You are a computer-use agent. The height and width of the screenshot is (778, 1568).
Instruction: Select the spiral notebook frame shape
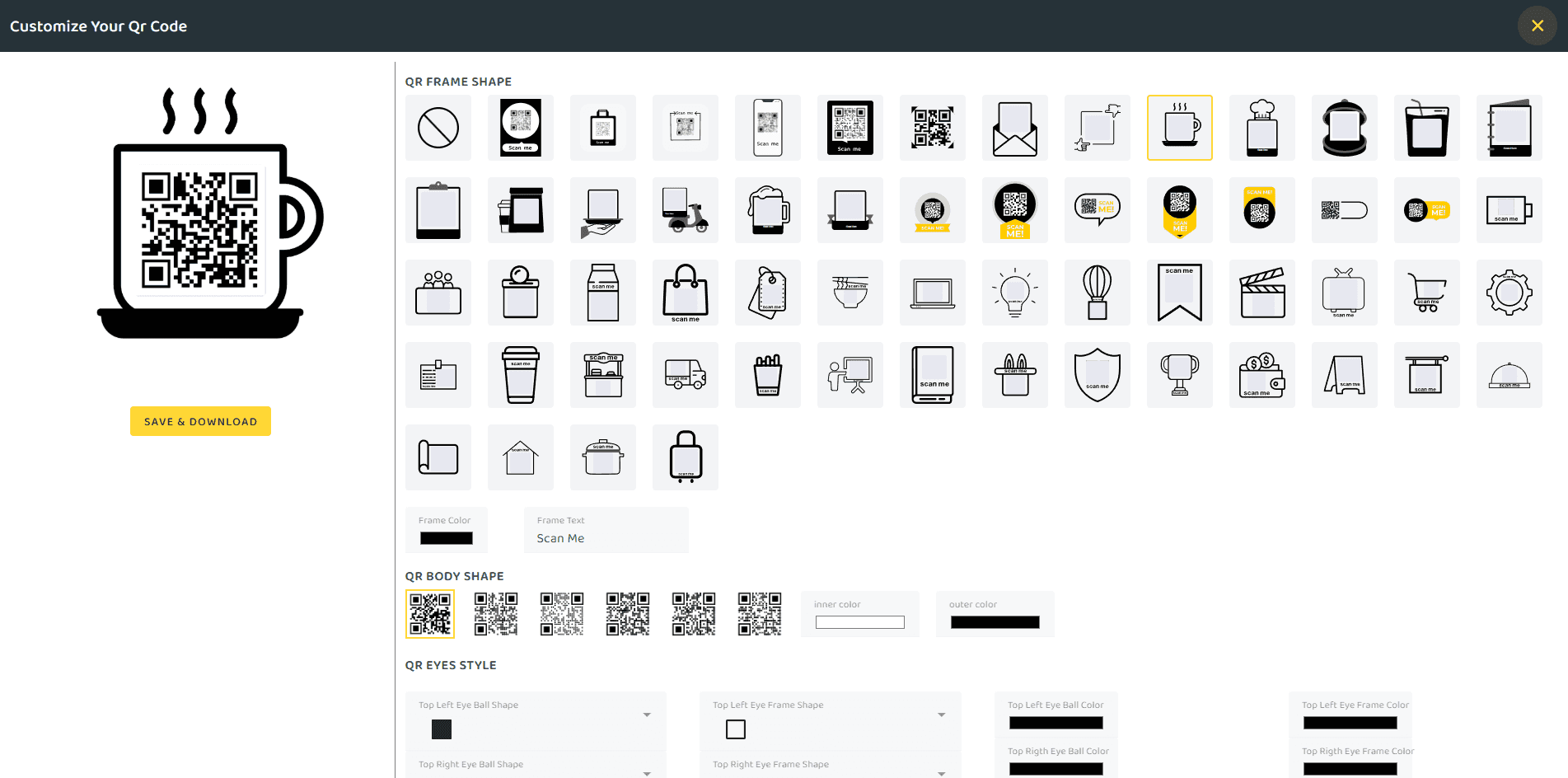click(x=1509, y=128)
